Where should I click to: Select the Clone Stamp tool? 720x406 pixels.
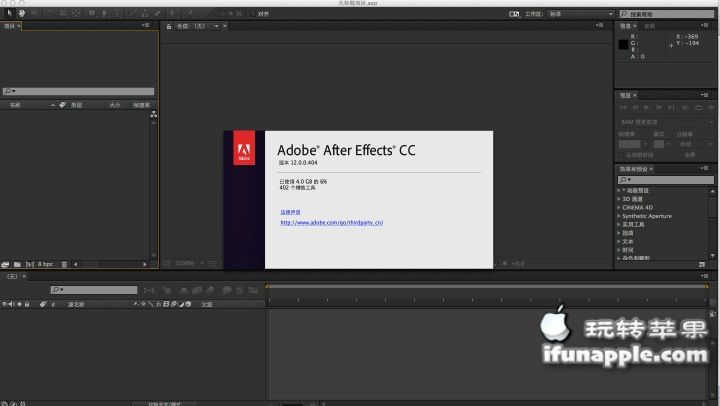pos(145,14)
